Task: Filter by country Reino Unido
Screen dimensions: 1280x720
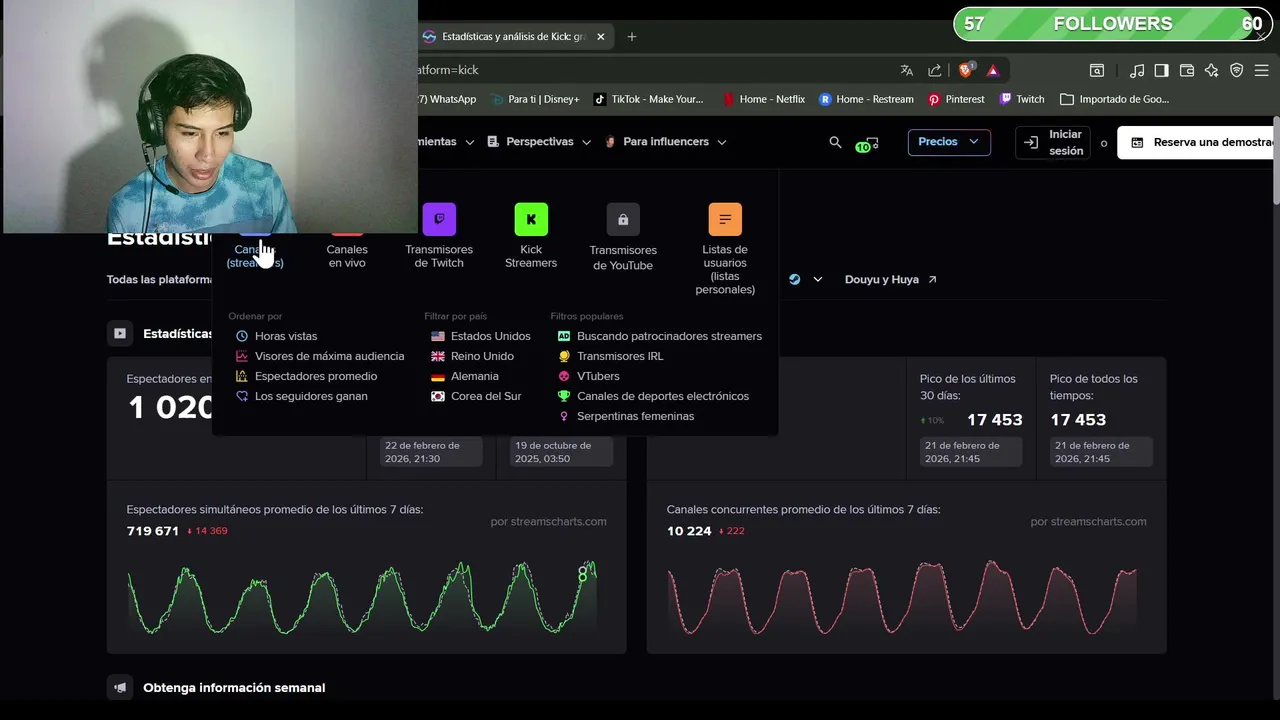Action: [x=472, y=356]
